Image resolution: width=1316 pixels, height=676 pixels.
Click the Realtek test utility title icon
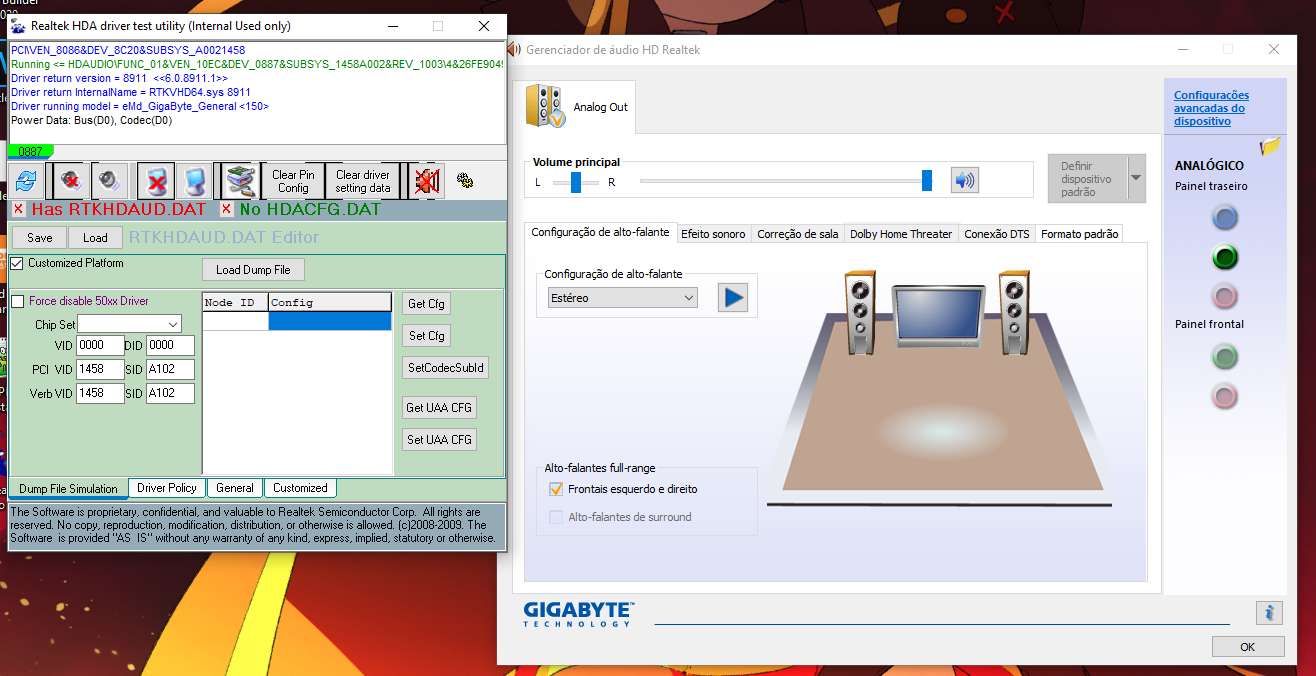pos(18,26)
